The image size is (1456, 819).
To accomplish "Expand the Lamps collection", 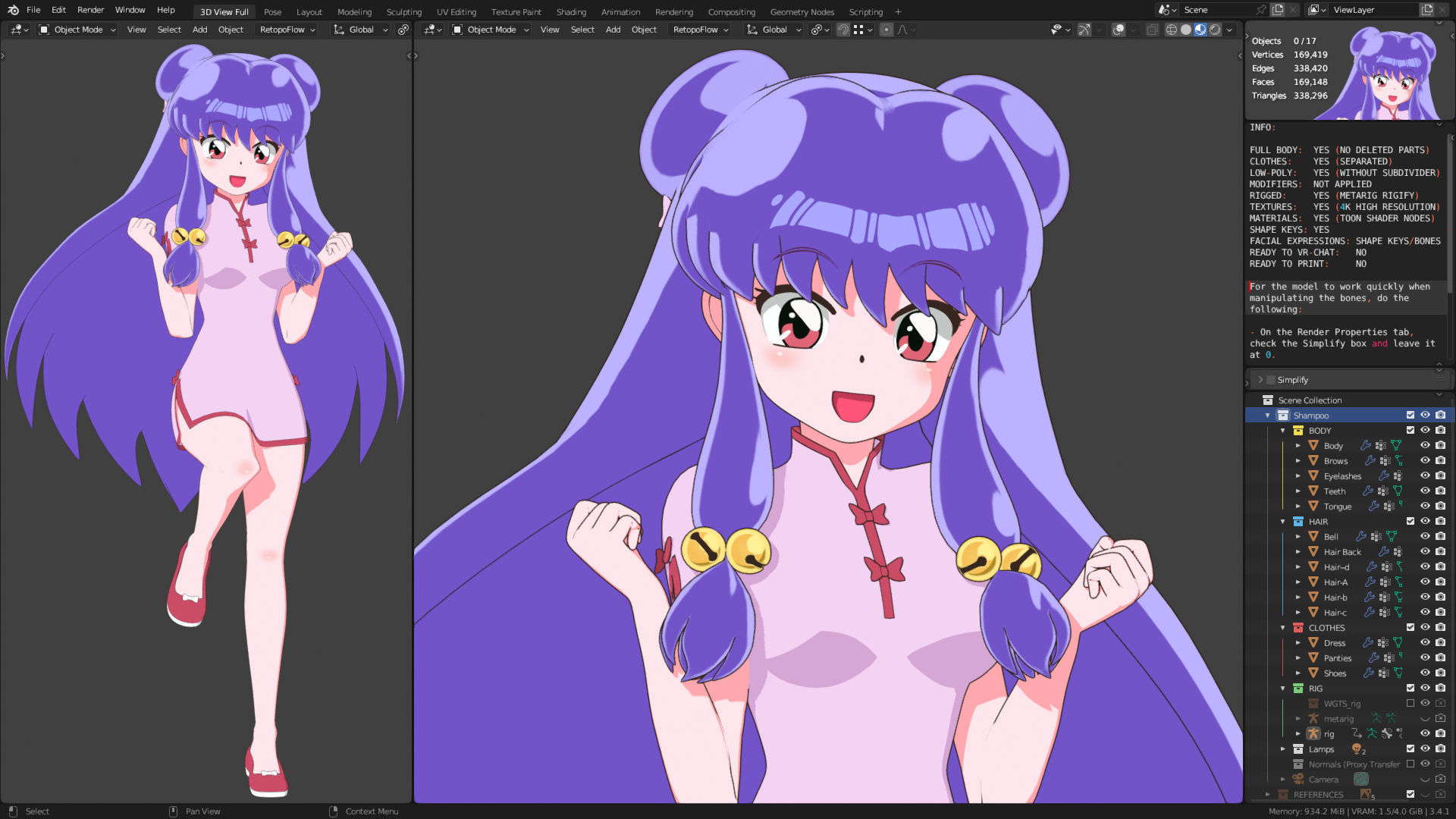I will (x=1283, y=749).
